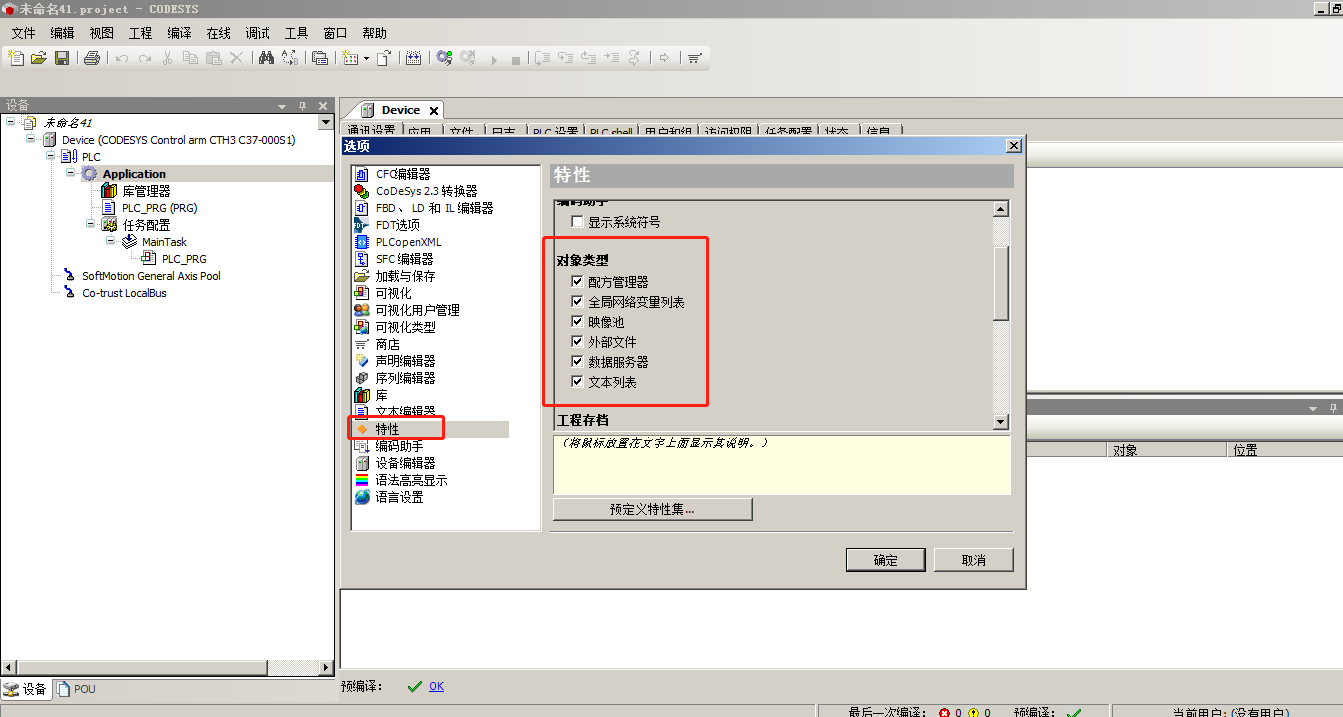Select FDT选项 in options list
The image size is (1343, 717).
(397, 225)
